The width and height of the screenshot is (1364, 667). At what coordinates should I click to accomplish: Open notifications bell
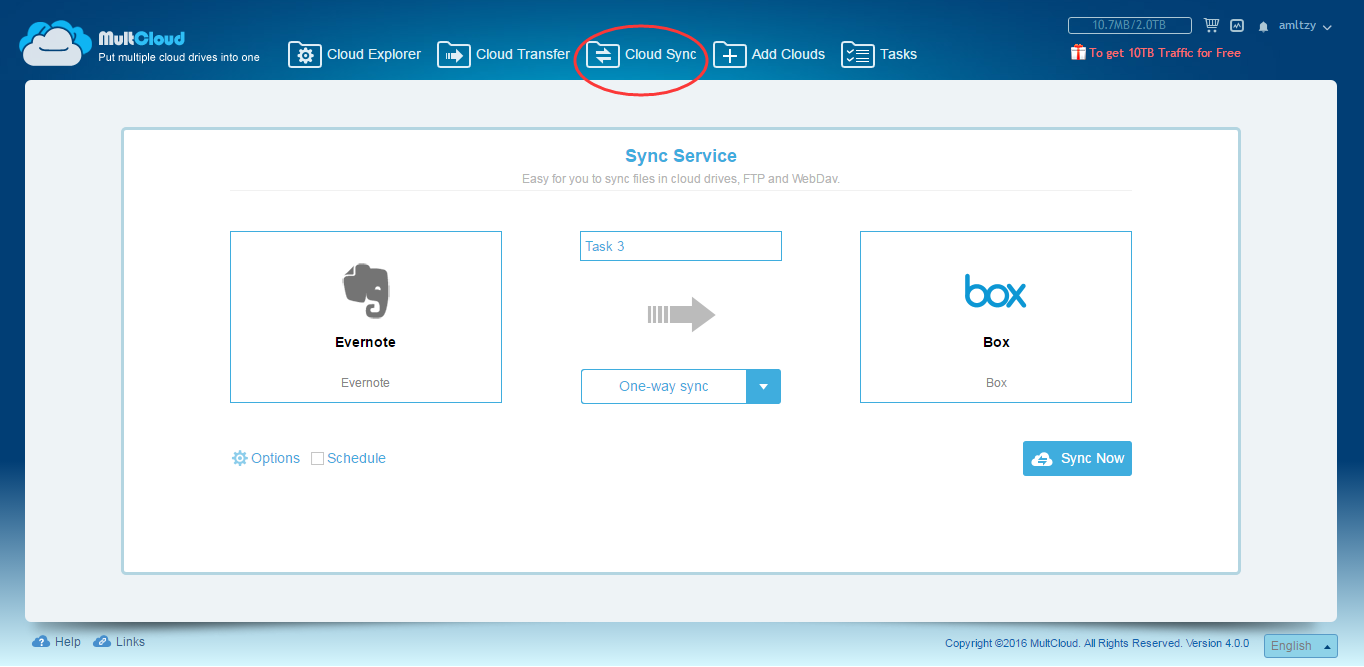pos(1263,27)
